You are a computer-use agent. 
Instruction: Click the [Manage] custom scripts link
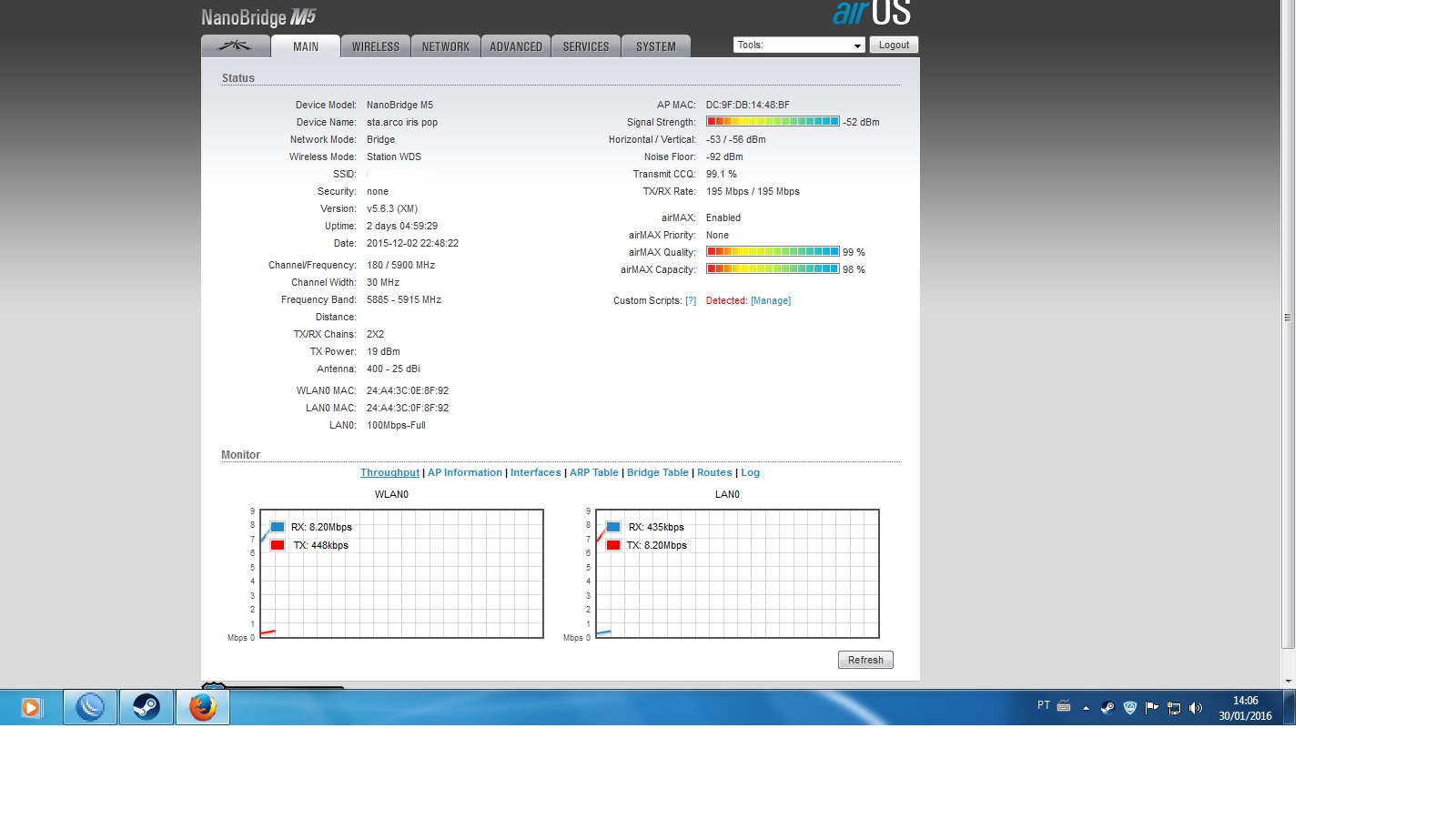771,301
